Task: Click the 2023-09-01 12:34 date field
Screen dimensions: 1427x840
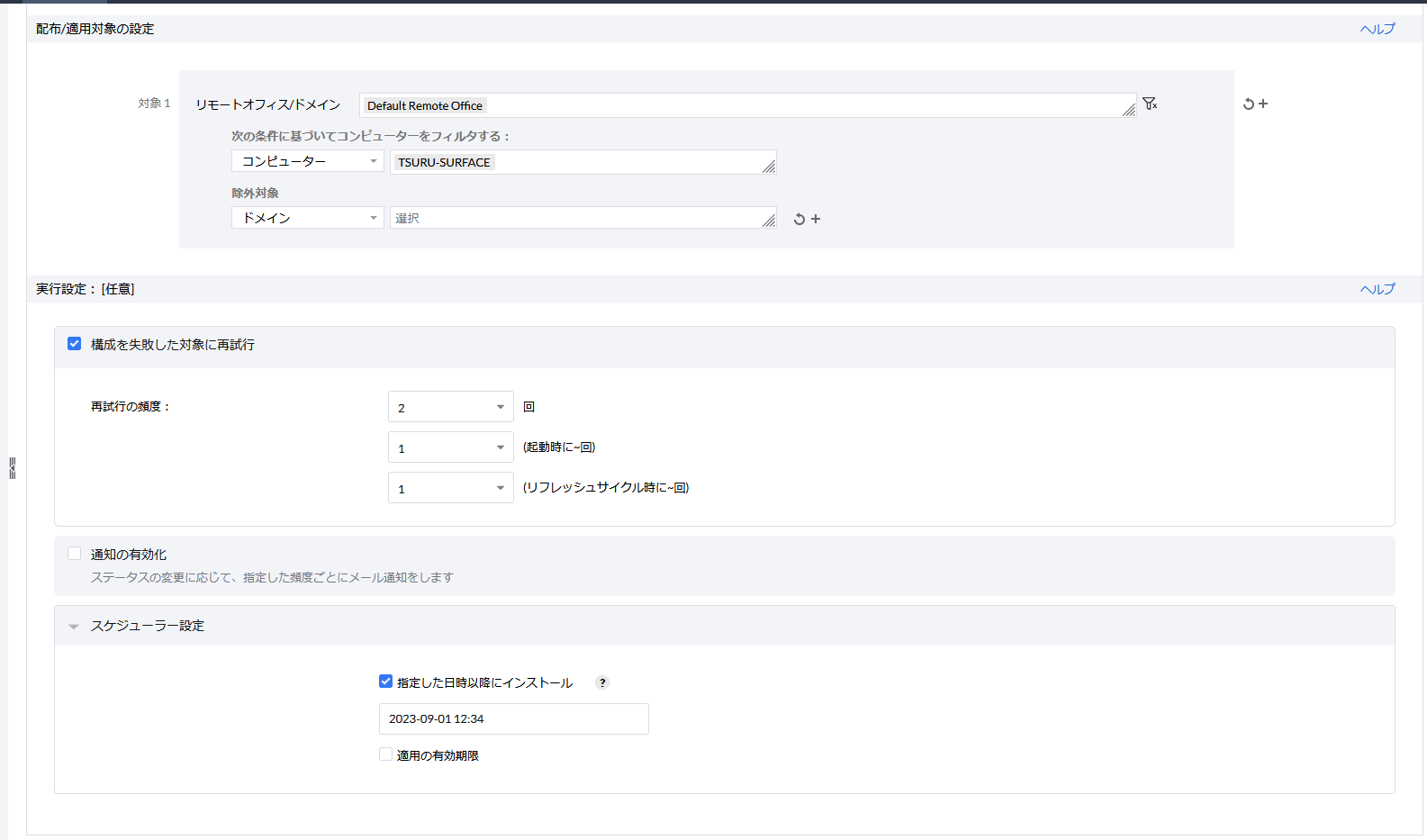Action: [514, 718]
